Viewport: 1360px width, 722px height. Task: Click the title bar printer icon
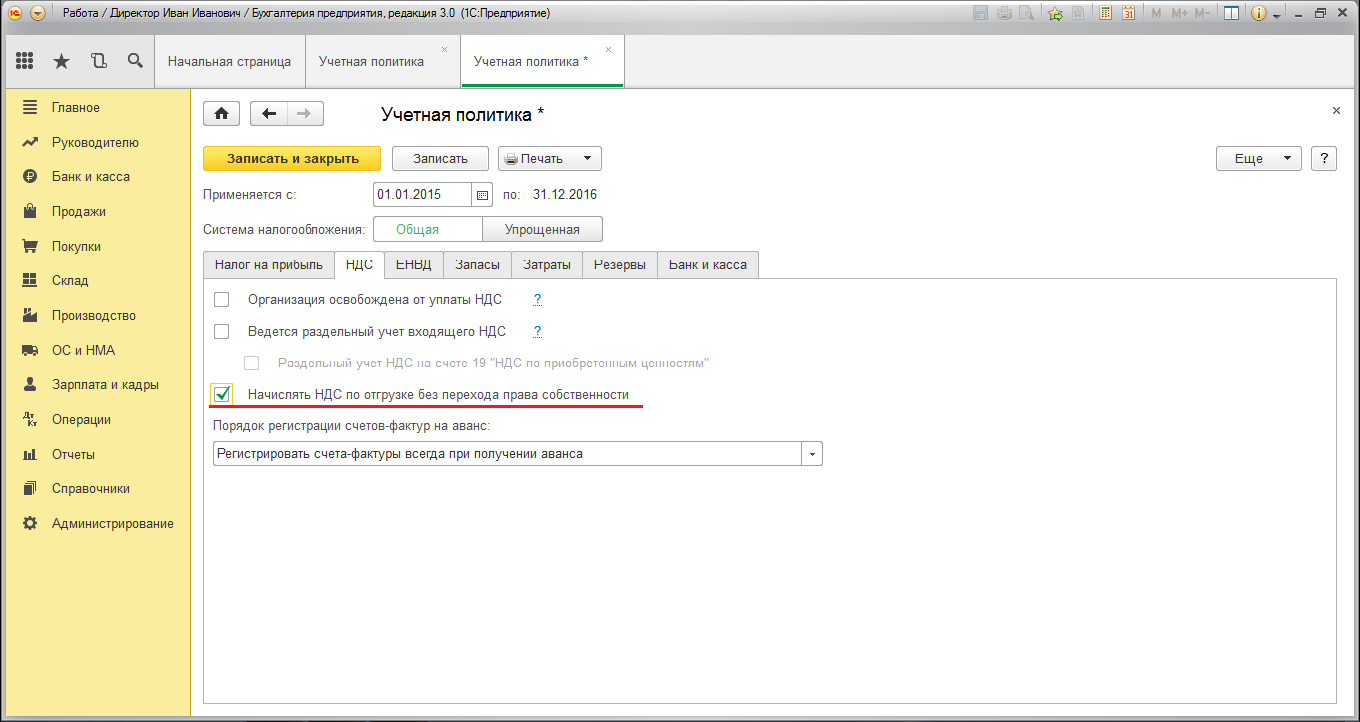[x=1003, y=14]
